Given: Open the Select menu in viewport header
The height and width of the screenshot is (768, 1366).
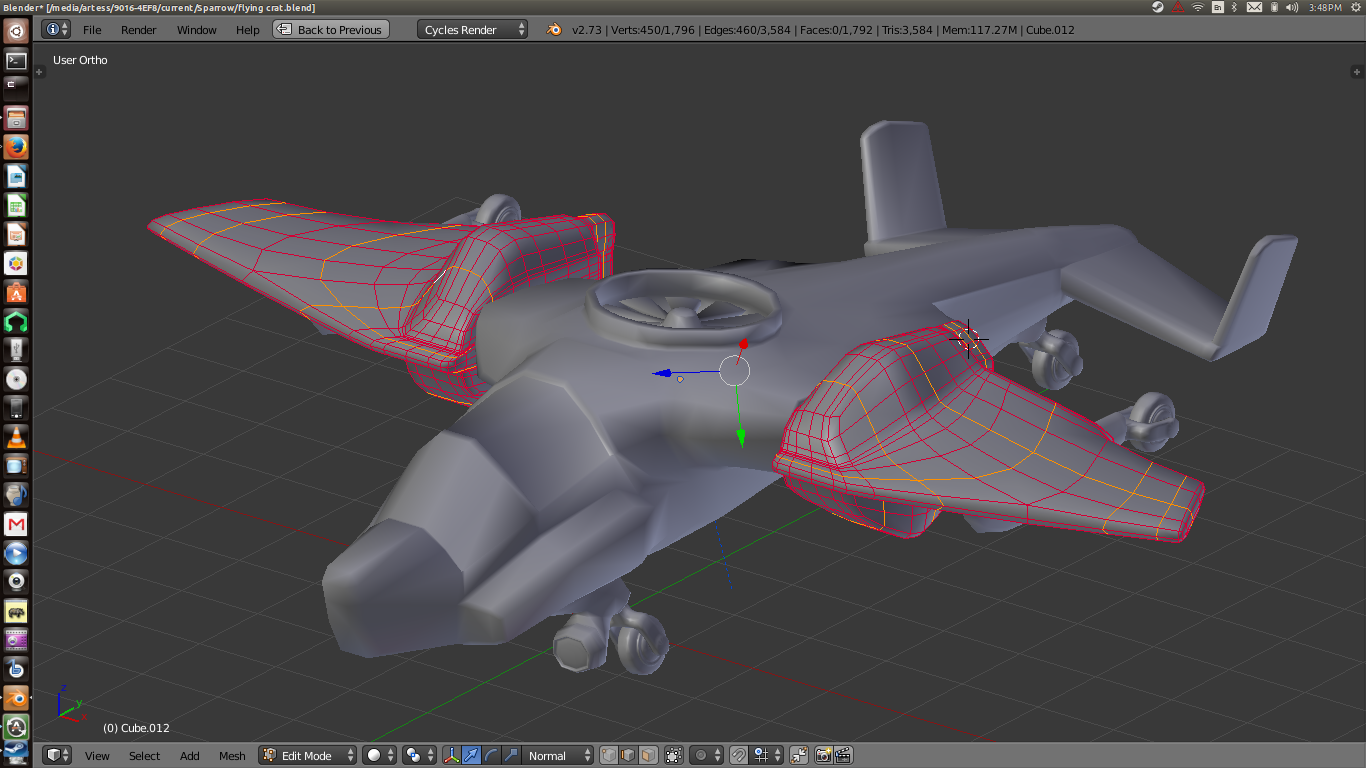Looking at the screenshot, I should (144, 756).
